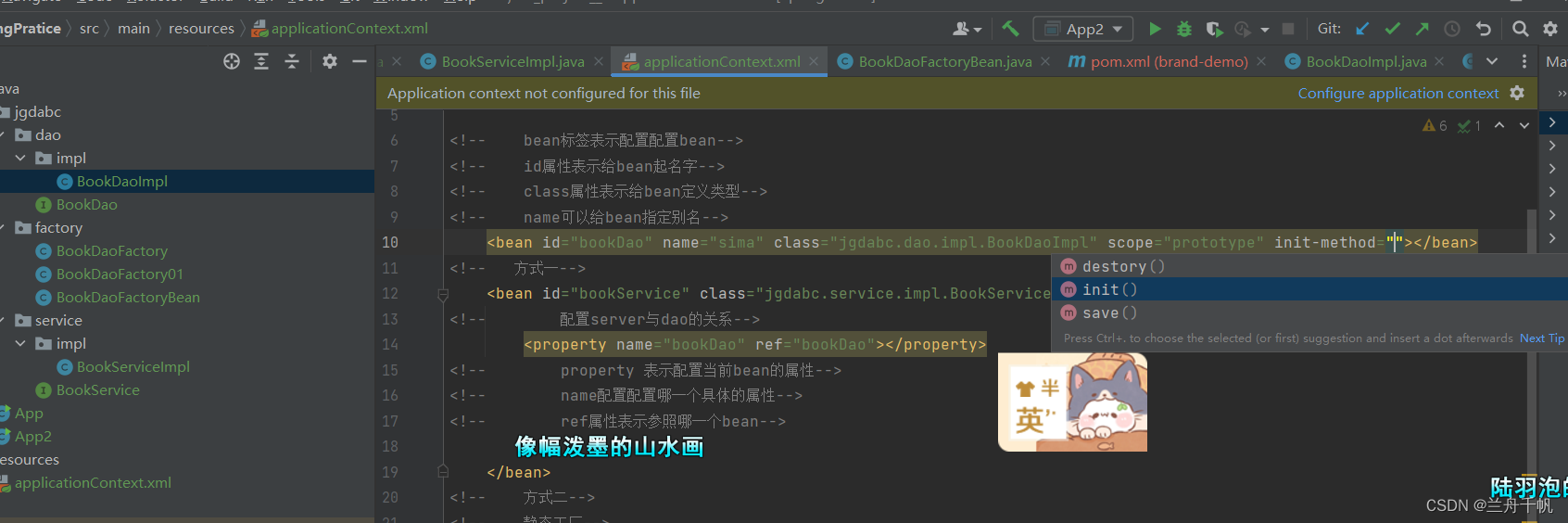The height and width of the screenshot is (523, 1568).
Task: Expand all in project panel
Action: (x=261, y=61)
